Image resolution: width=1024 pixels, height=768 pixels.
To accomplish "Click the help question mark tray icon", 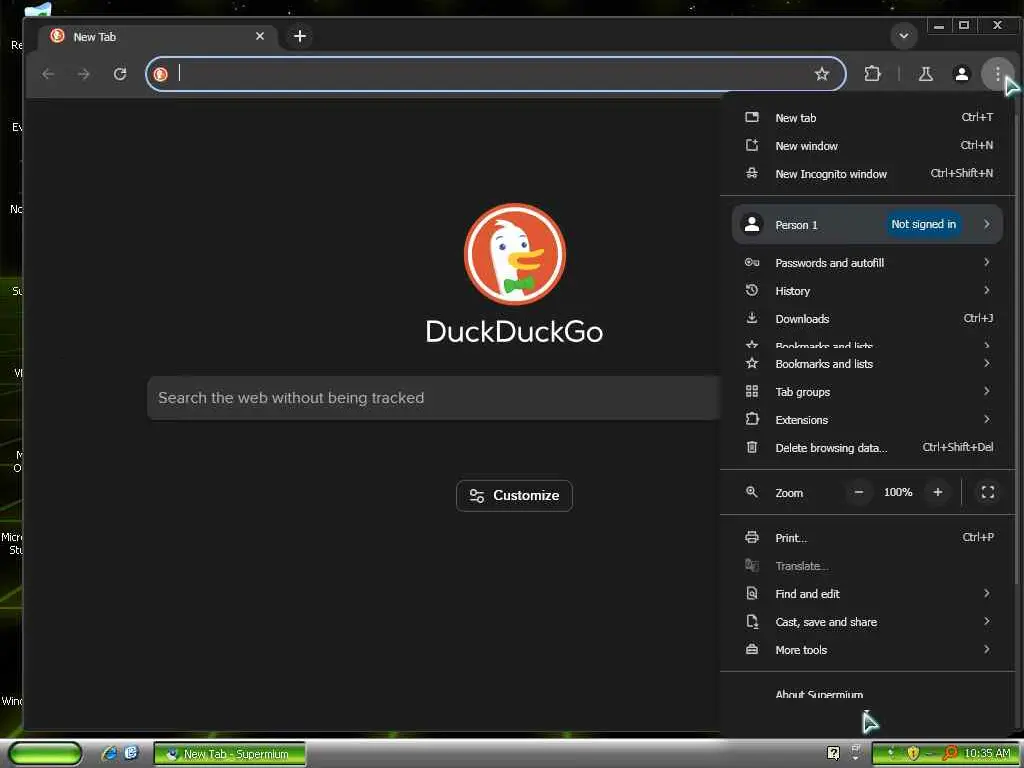I will (833, 753).
